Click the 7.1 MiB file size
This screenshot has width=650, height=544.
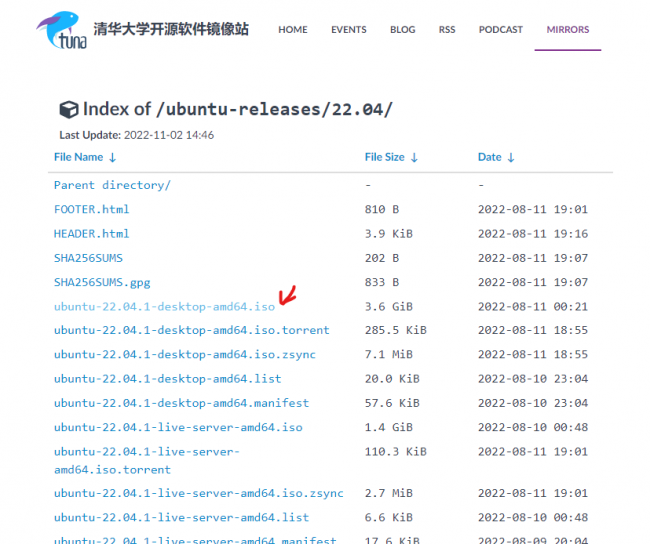point(389,355)
